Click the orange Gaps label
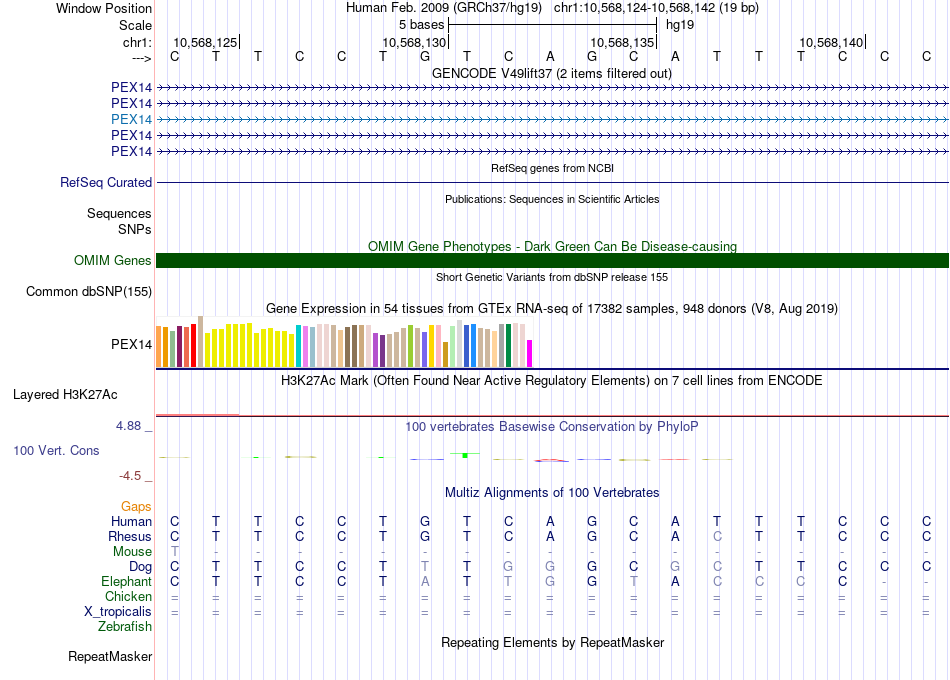This screenshot has height=680, width=950. (136, 507)
